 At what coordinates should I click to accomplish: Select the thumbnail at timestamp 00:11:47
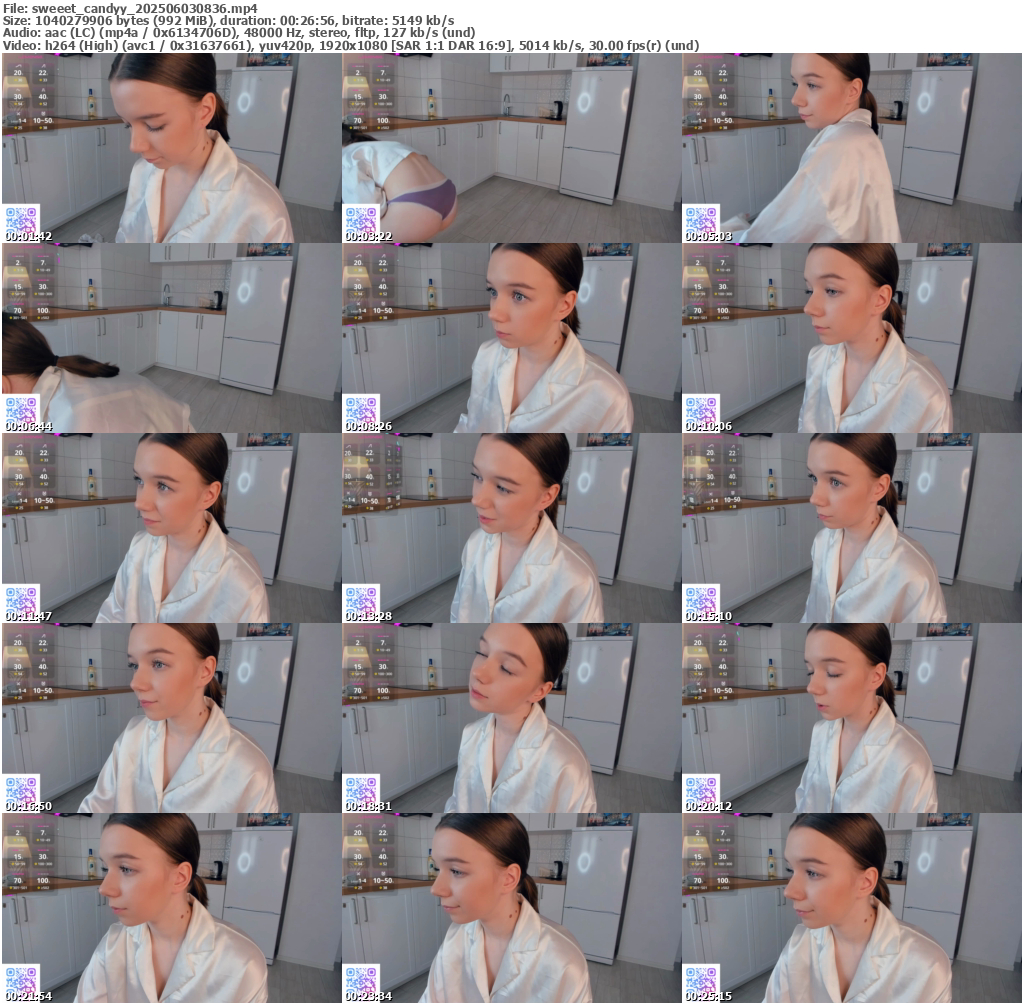click(172, 528)
